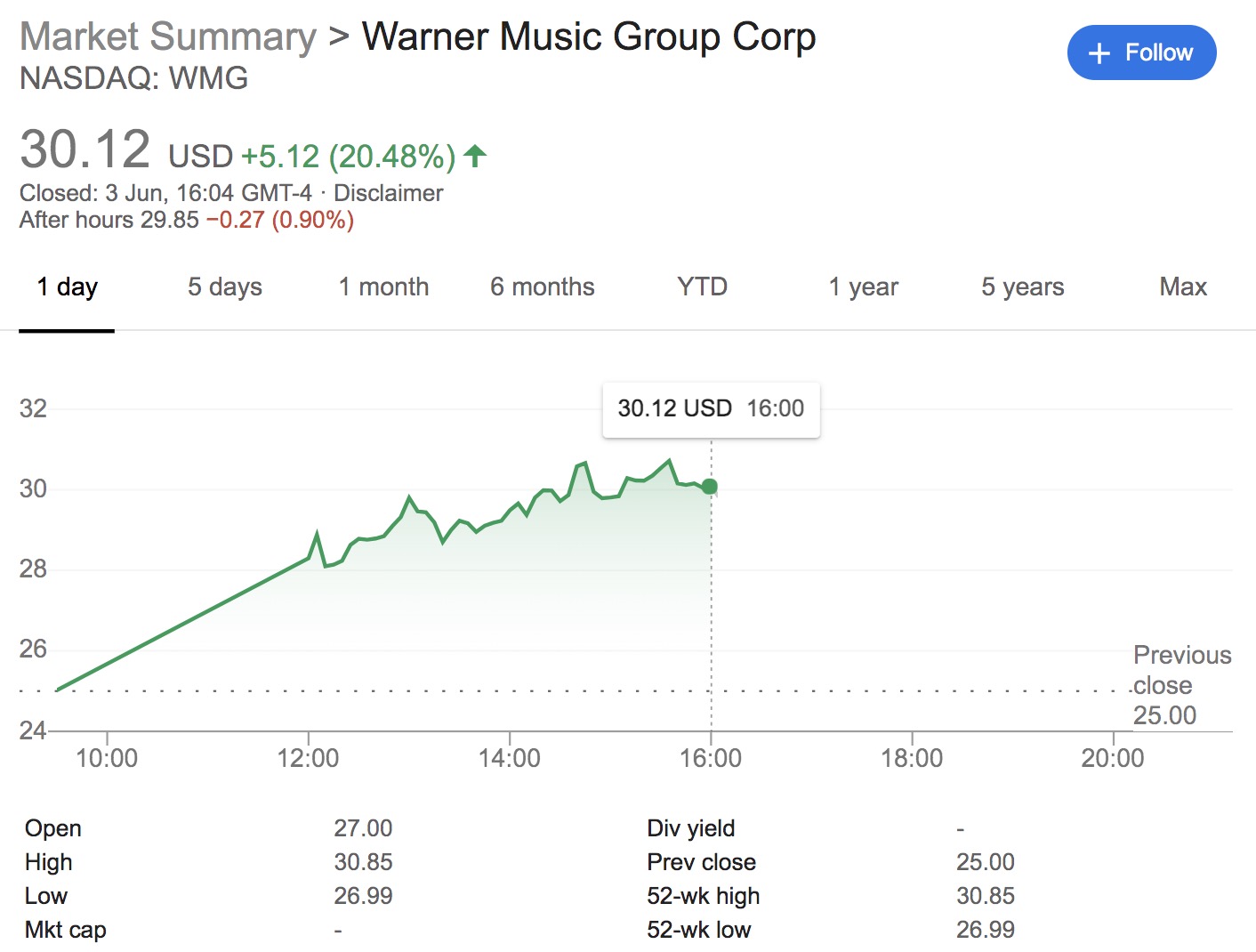Viewport: 1256px width, 952px height.
Task: Show the 1 year chart range
Action: coord(862,286)
